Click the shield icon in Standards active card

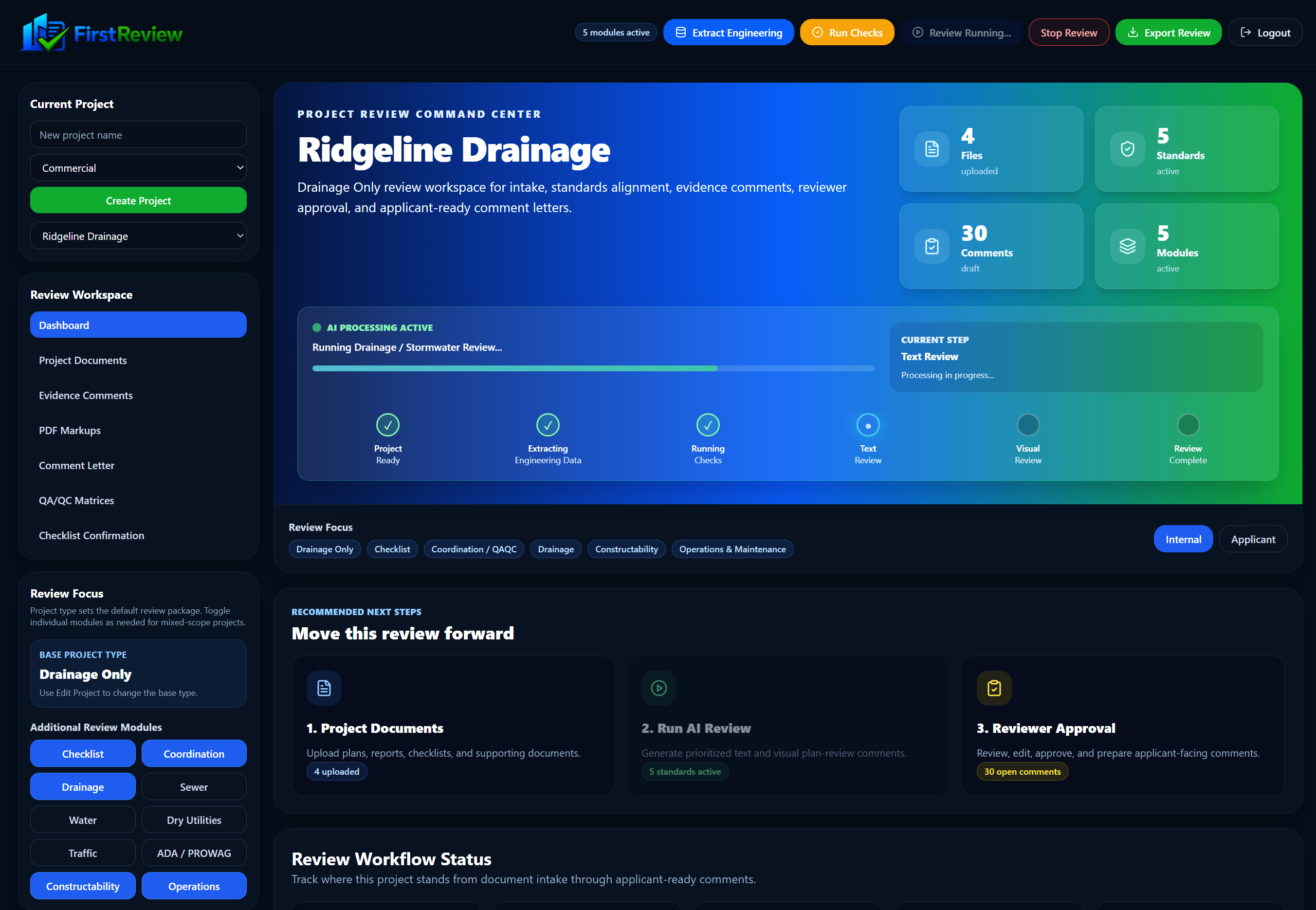(x=1127, y=149)
